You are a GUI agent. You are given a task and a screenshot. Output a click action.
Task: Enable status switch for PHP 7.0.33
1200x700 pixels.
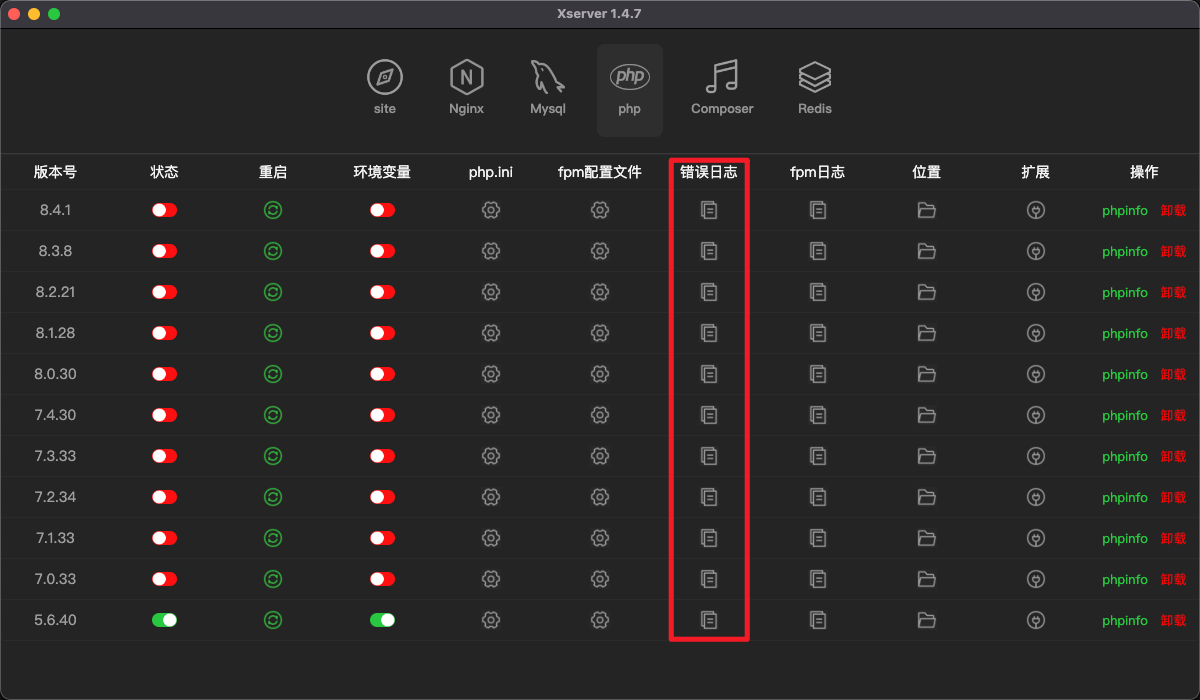point(165,579)
